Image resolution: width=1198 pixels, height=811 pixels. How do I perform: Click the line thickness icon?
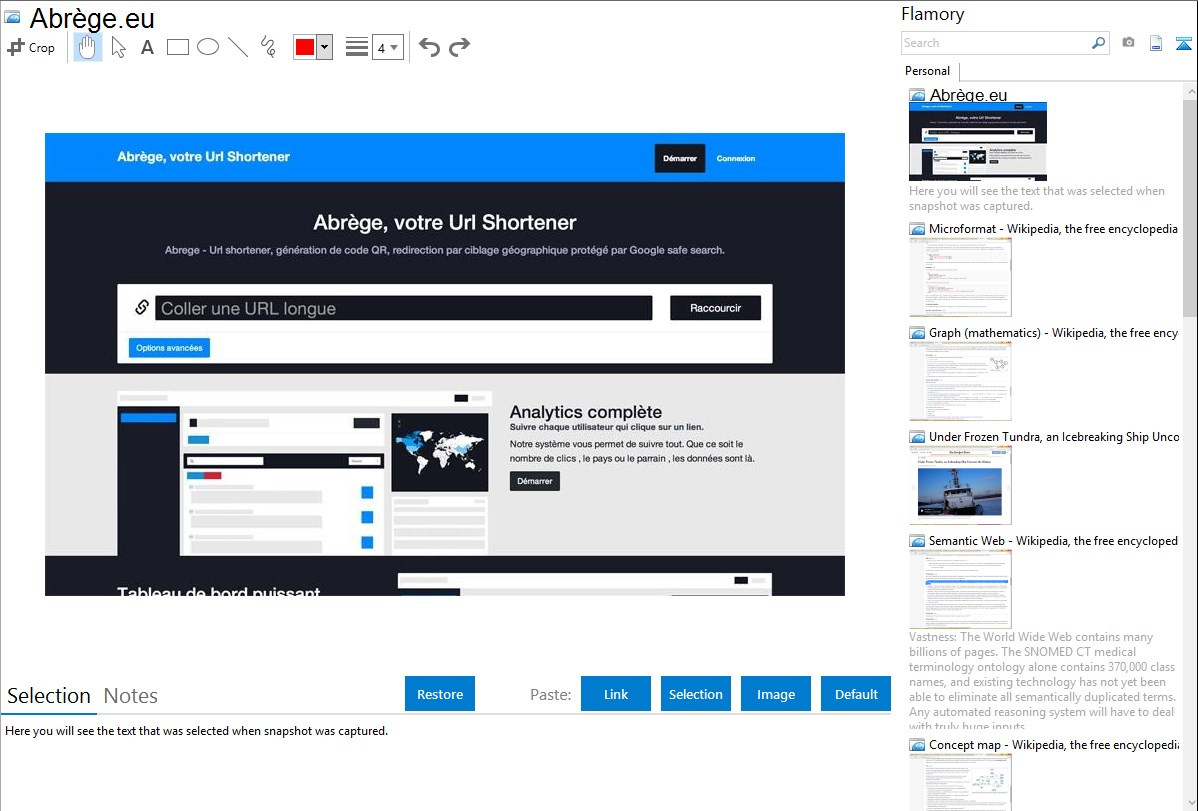357,47
